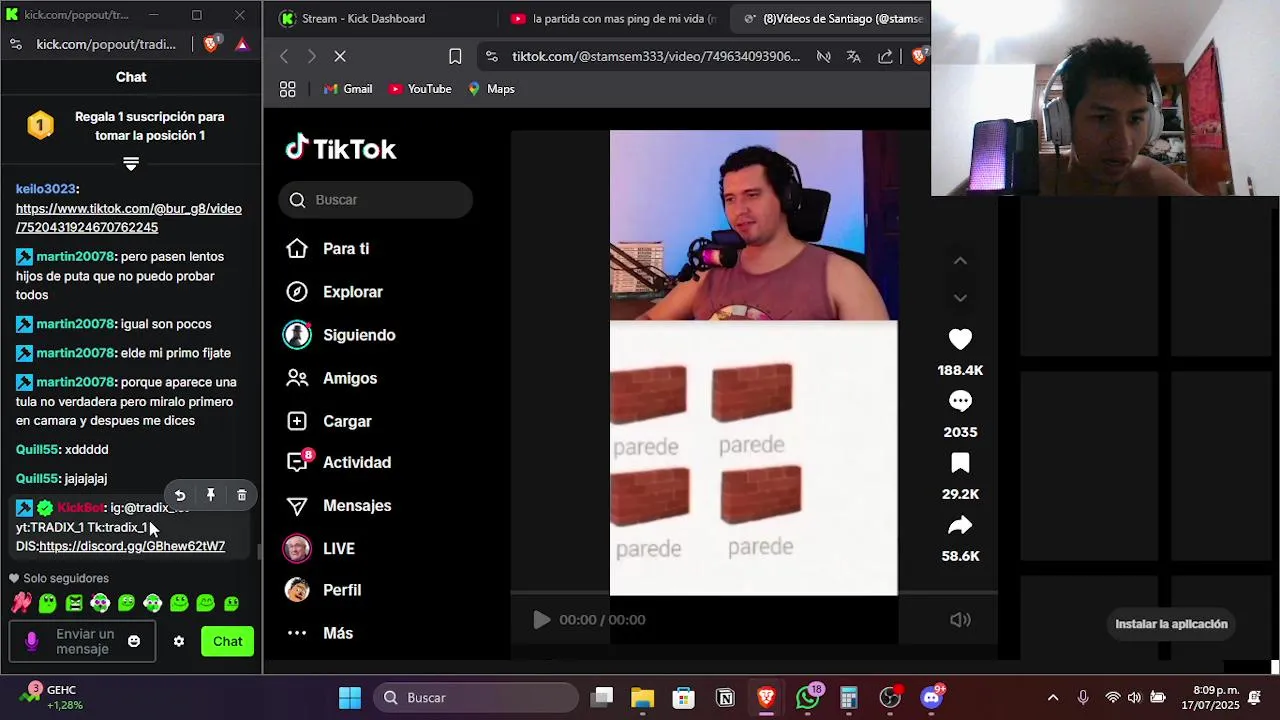The height and width of the screenshot is (720, 1280).
Task: Open the Explorar compass icon
Action: (x=297, y=292)
